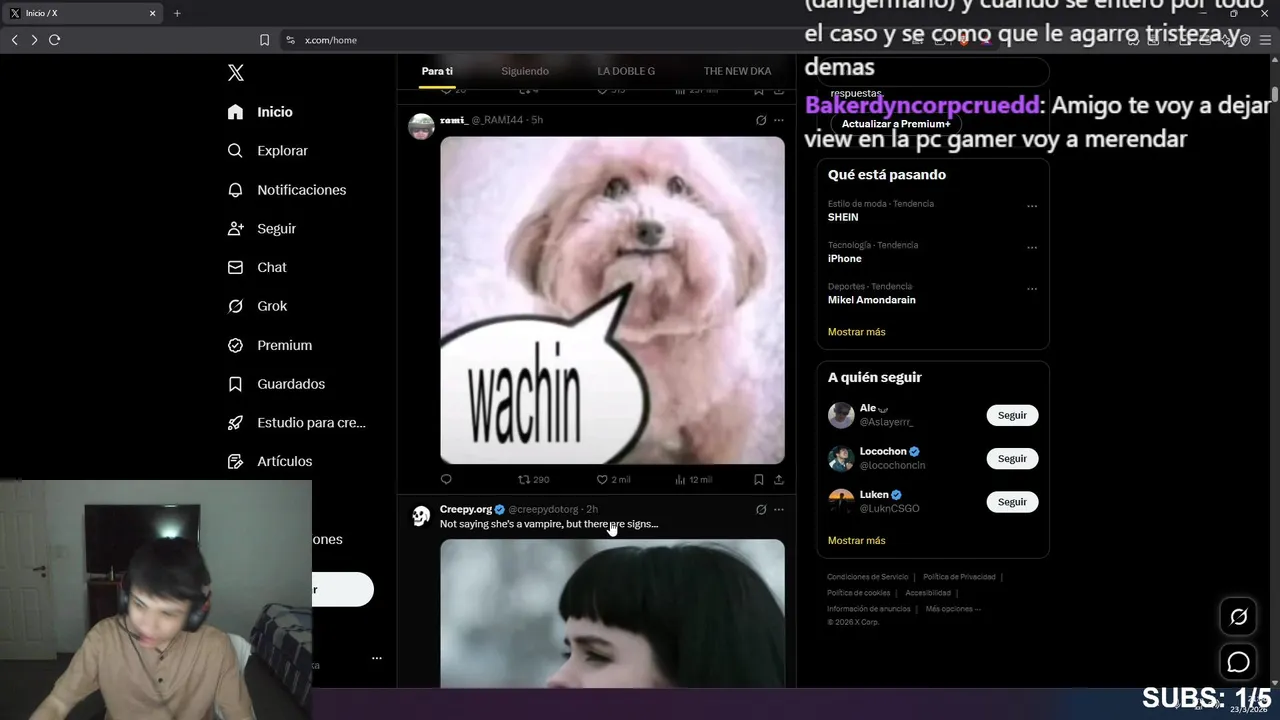Viewport: 1280px width, 720px height.
Task: Open account options three dots menu
Action: [377, 658]
